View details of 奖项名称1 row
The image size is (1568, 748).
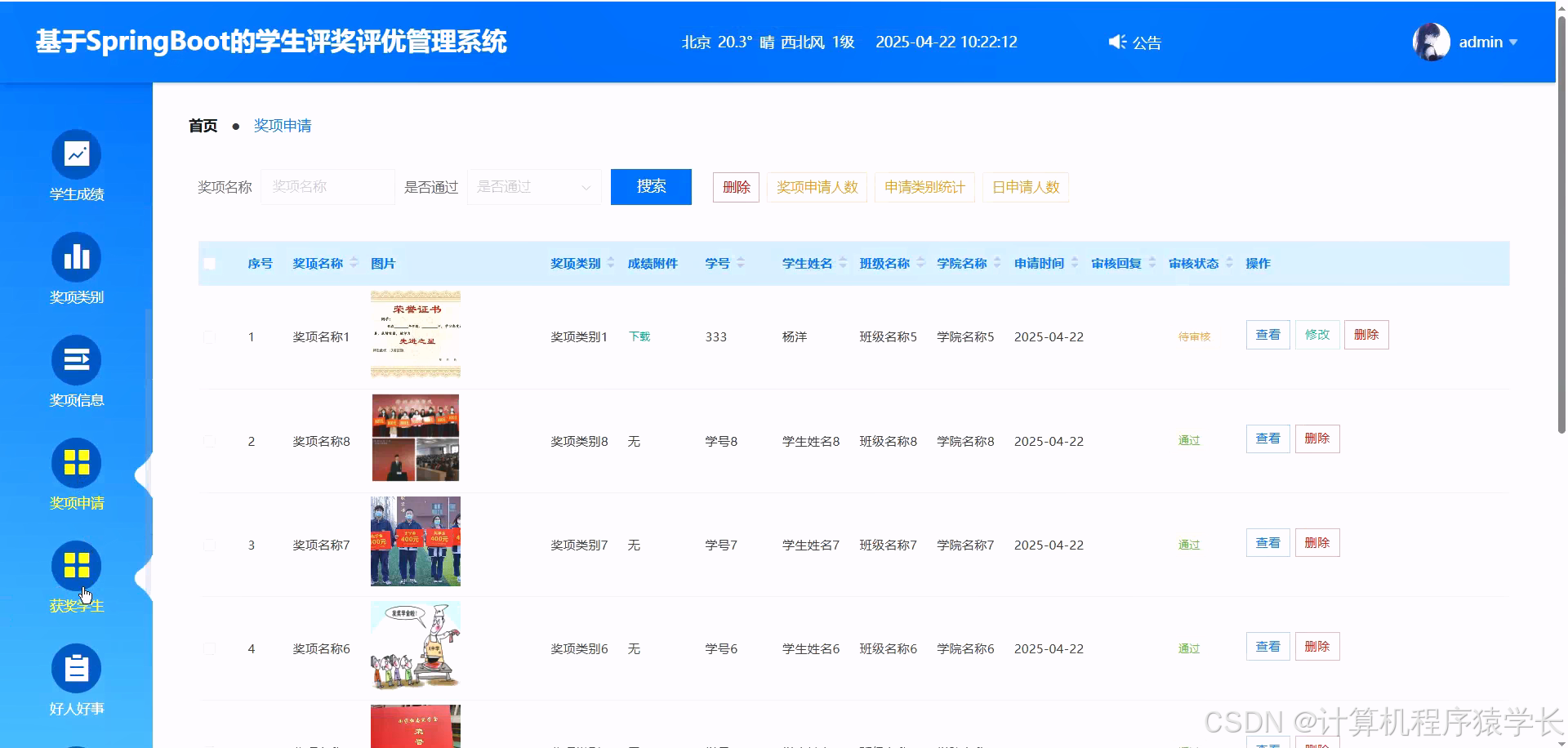(1267, 335)
